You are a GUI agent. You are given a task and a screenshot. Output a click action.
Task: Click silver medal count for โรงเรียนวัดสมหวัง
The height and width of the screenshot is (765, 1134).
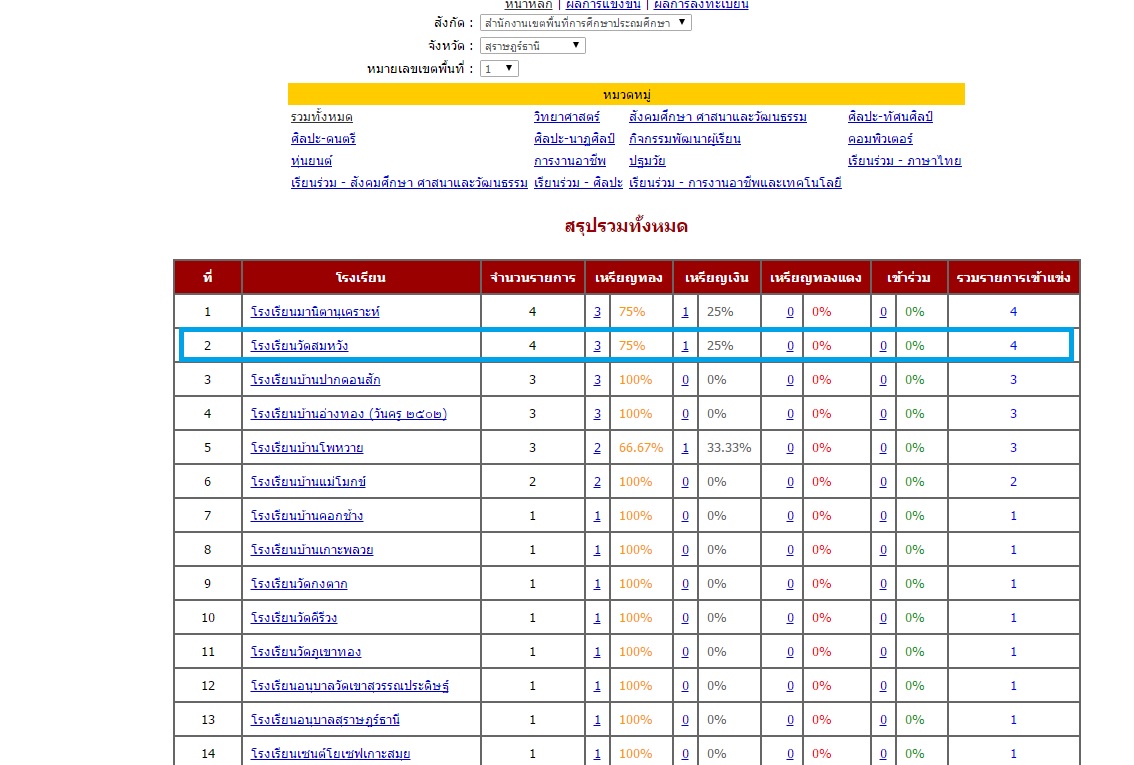[x=685, y=346]
